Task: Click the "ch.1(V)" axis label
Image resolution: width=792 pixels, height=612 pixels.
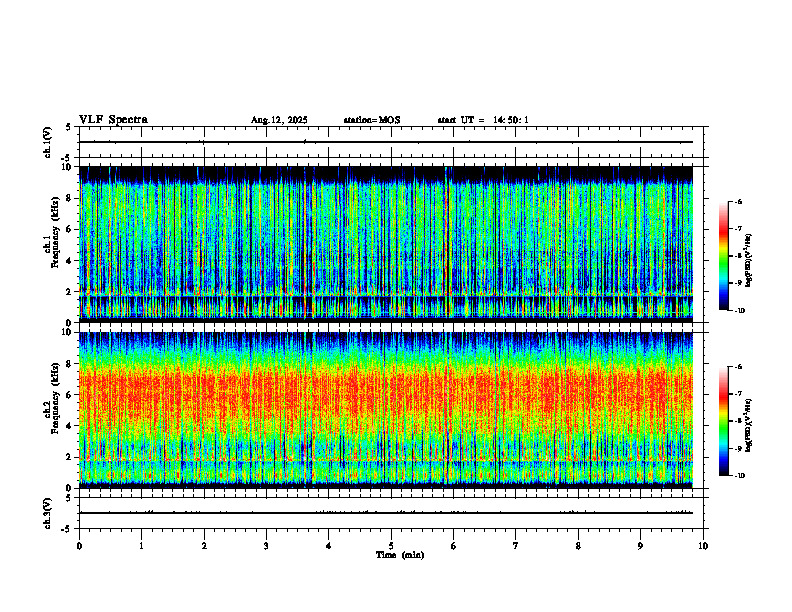Action: coord(48,142)
